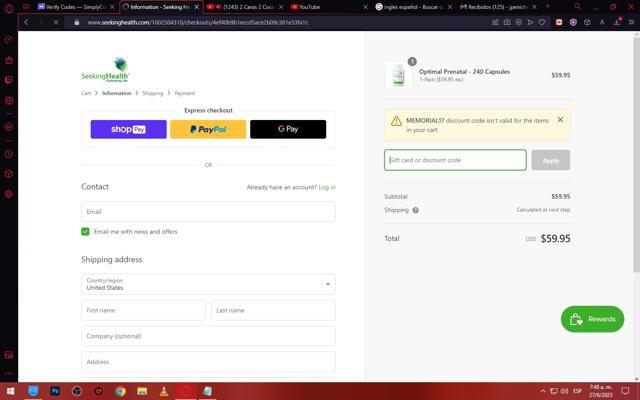Open the extensions cube icon in toolbar
Screen dimensions: 640x400
click(x=587, y=22)
